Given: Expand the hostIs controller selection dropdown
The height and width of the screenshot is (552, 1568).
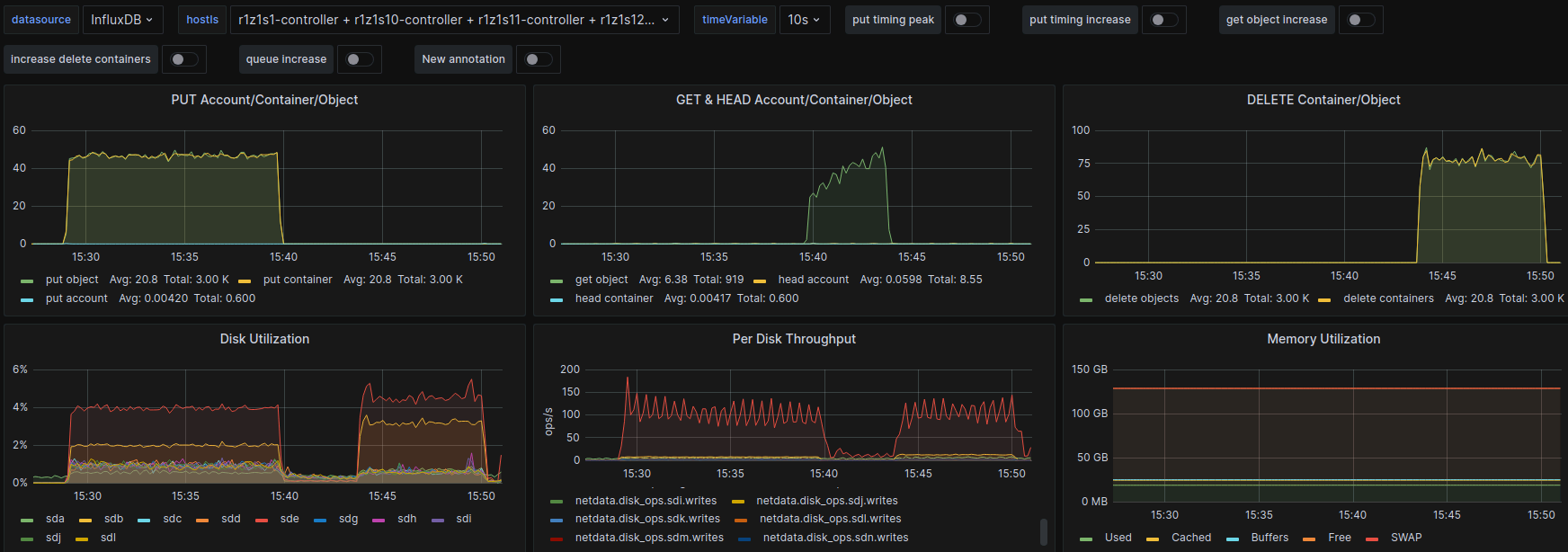Looking at the screenshot, I should [x=454, y=20].
